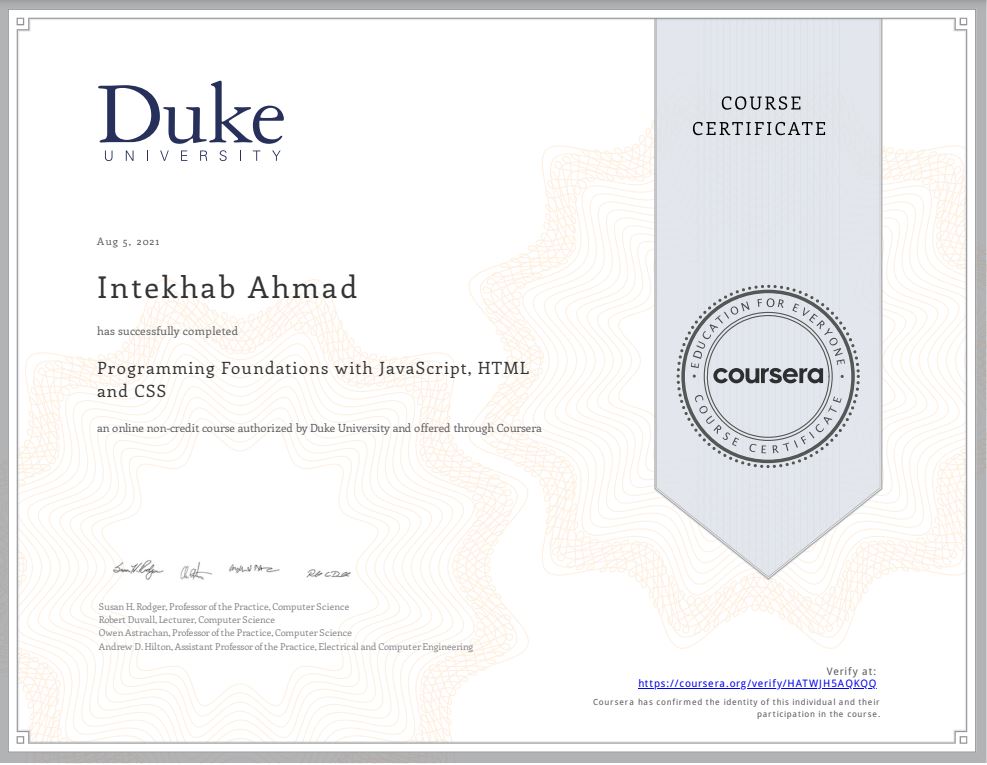Select the name 'Intekhab Ahmad'
Screen dimensions: 987x765
[x=226, y=287]
